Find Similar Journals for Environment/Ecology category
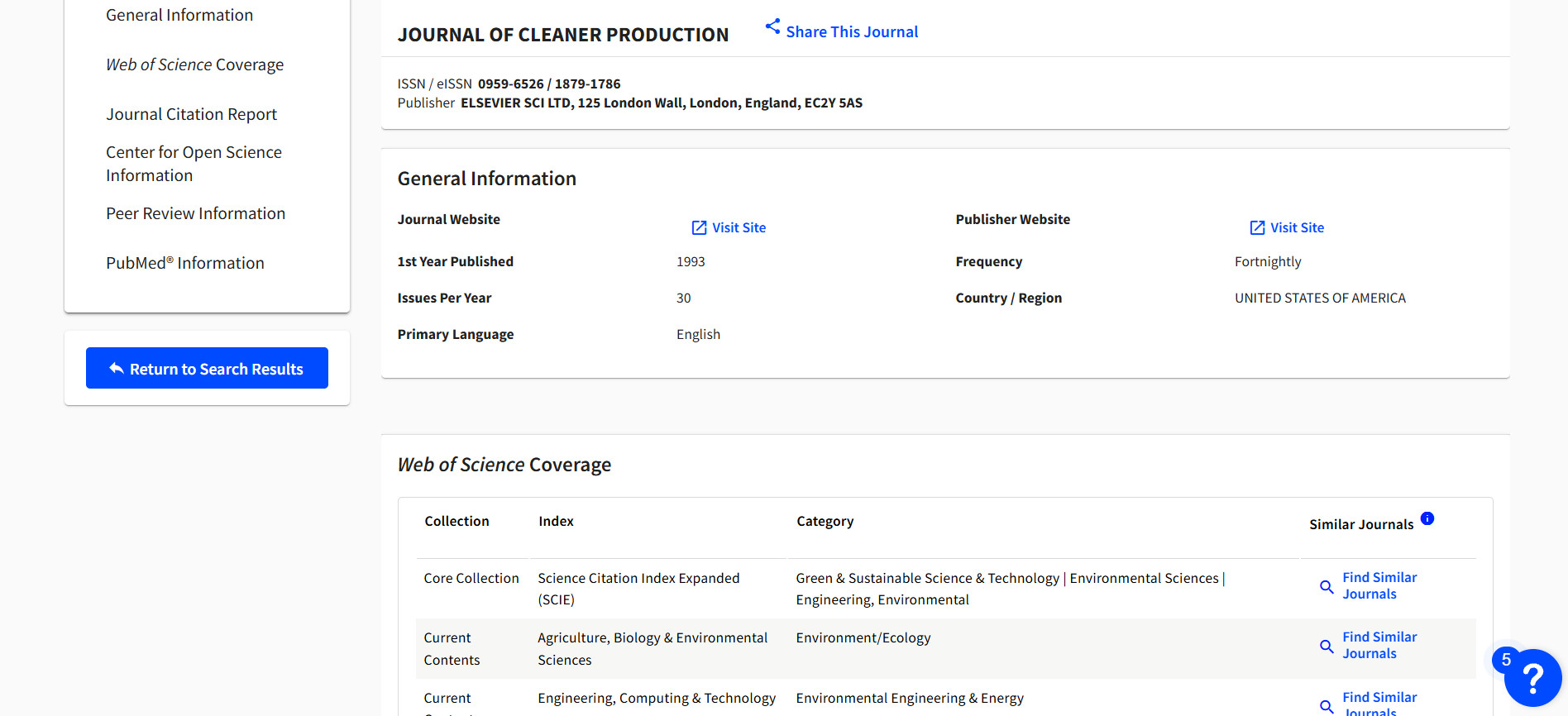1568x716 pixels. point(1379,645)
